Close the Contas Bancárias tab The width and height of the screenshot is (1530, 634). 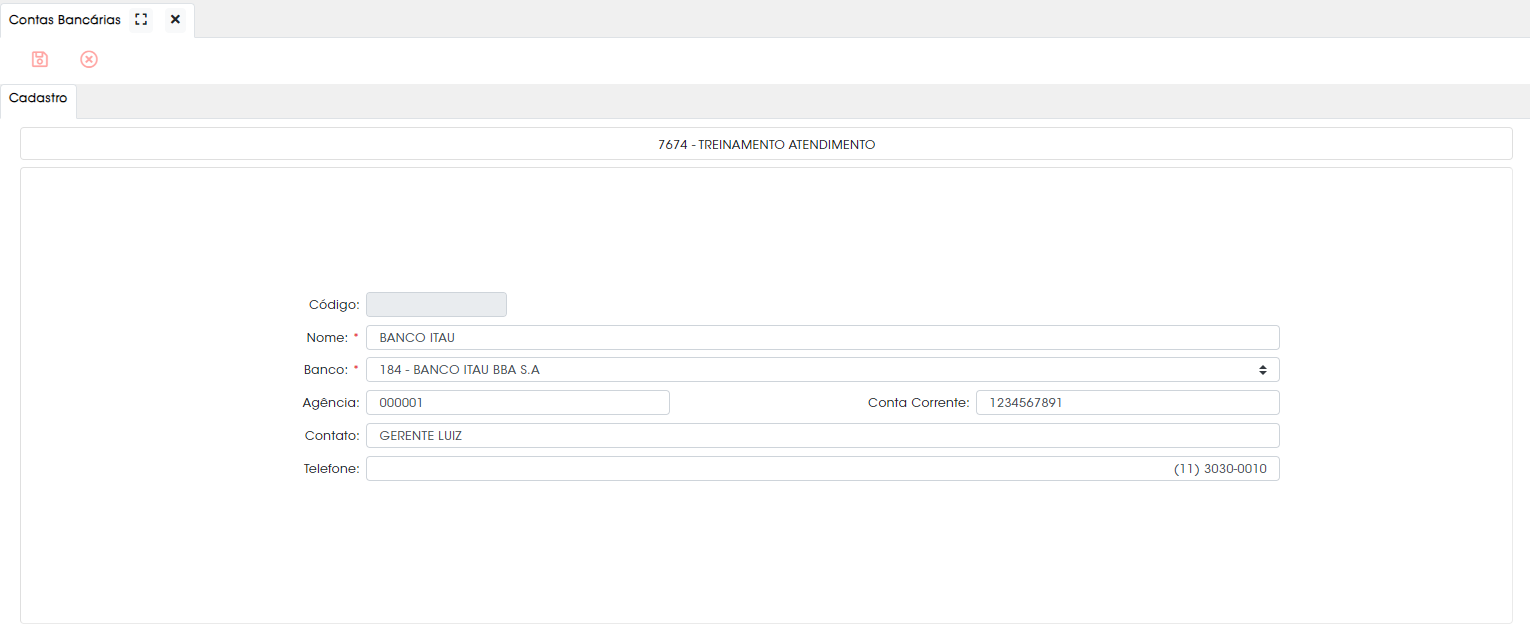[x=175, y=20]
